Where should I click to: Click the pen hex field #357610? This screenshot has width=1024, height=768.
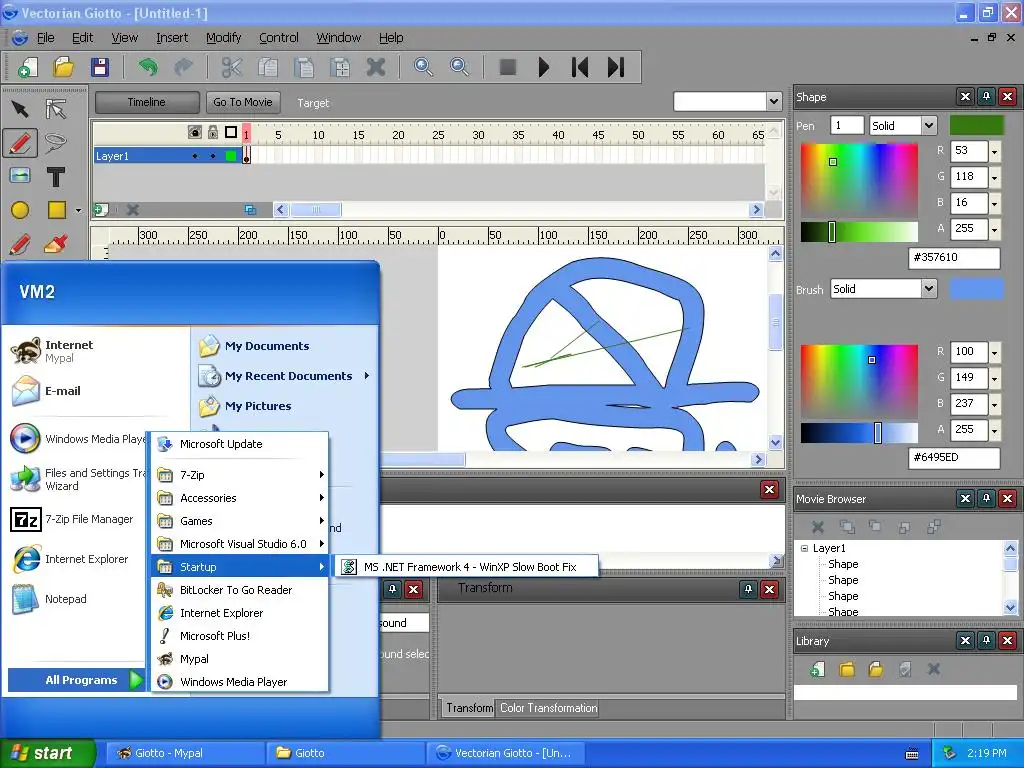tap(954, 257)
